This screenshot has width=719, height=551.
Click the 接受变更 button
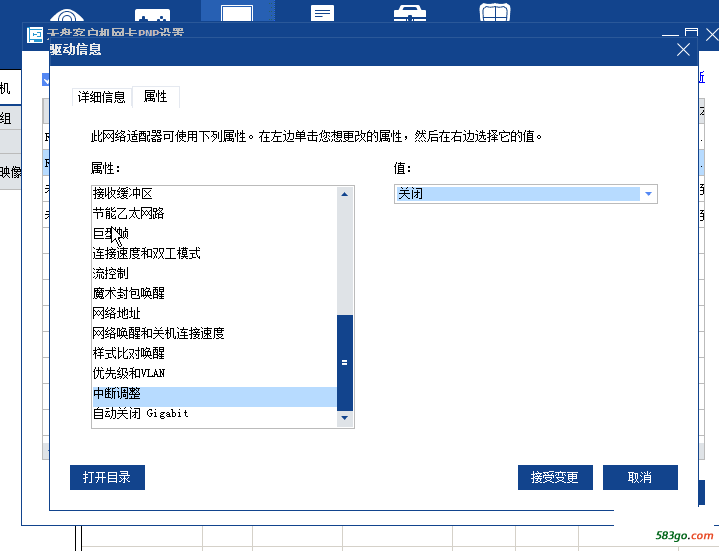[x=555, y=477]
